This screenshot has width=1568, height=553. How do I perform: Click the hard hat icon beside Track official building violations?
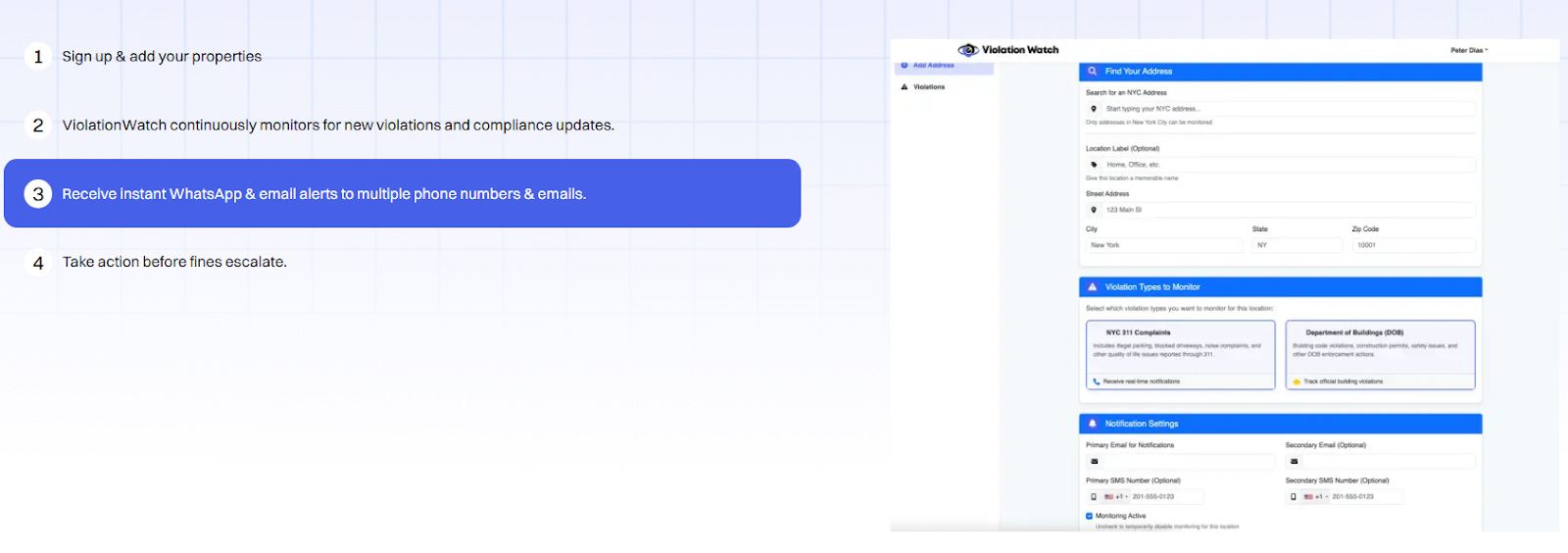1297,381
